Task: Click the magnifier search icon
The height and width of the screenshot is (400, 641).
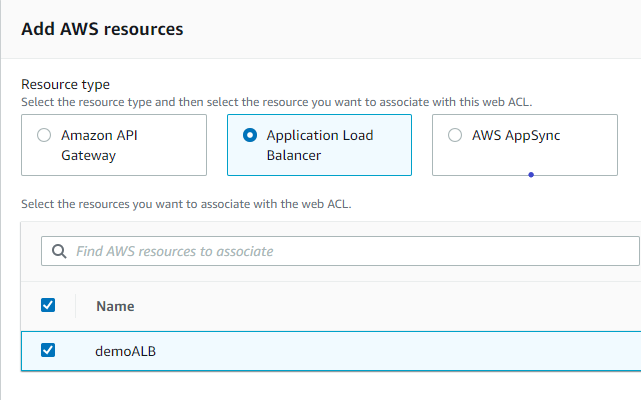Action: [59, 251]
